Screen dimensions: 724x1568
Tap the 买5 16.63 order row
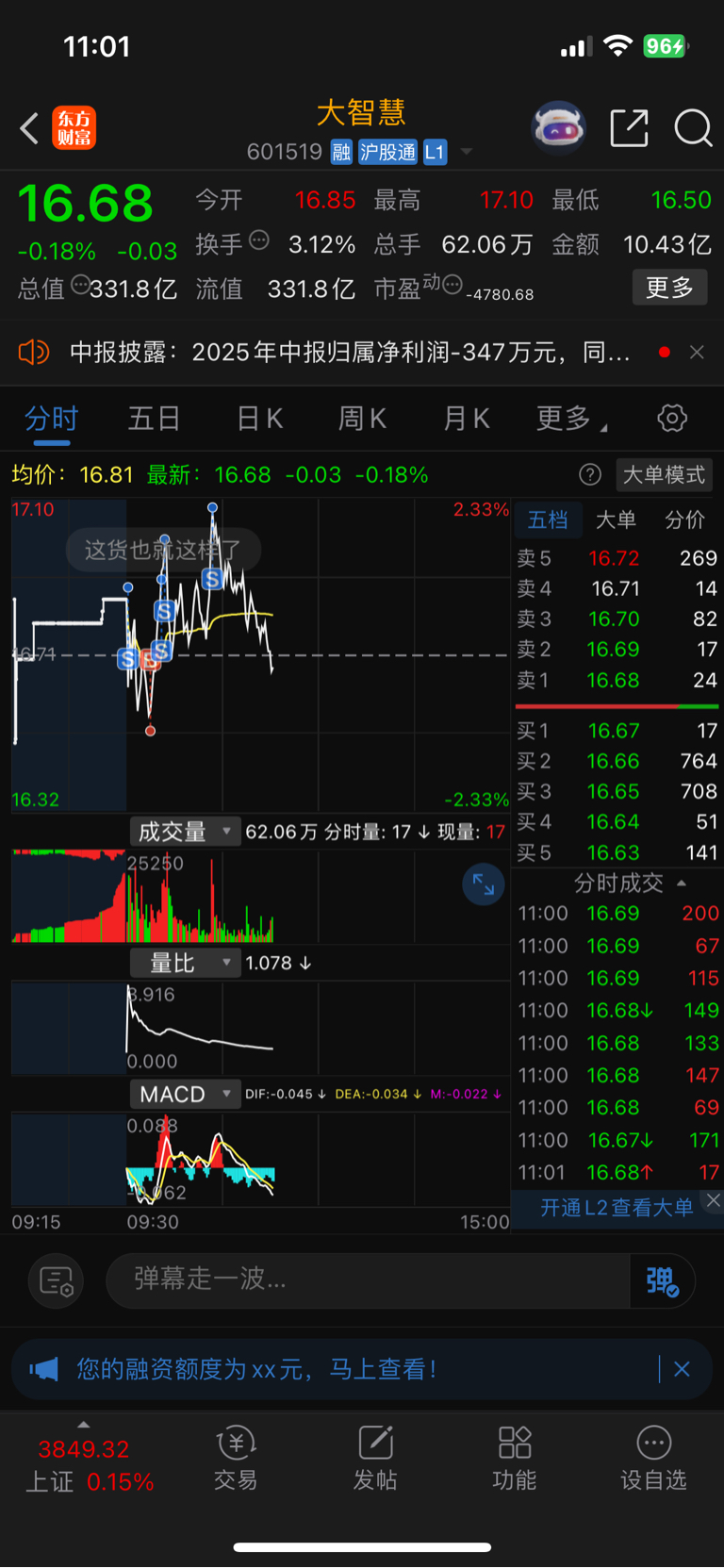point(617,852)
